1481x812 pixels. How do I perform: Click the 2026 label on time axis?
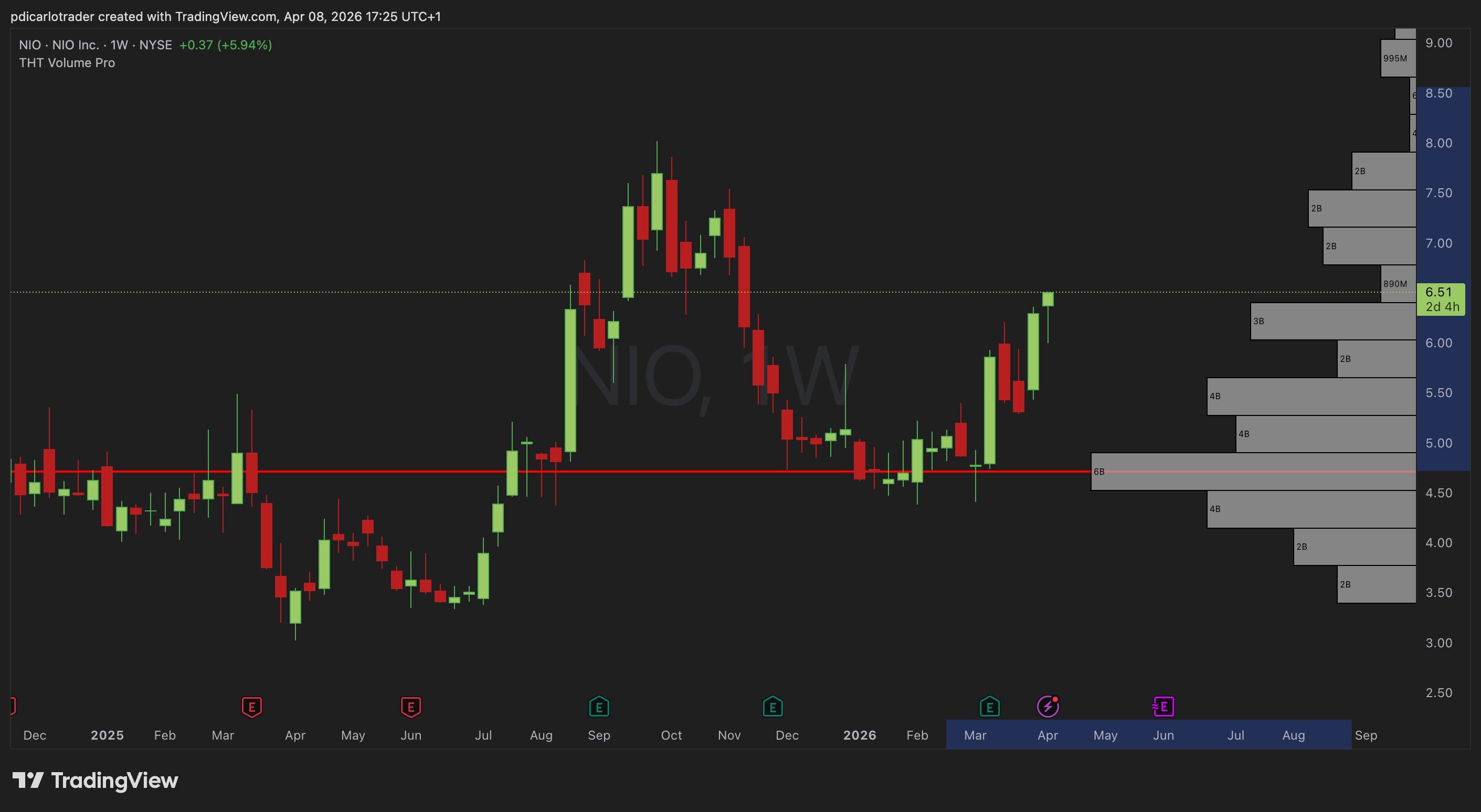[859, 735]
